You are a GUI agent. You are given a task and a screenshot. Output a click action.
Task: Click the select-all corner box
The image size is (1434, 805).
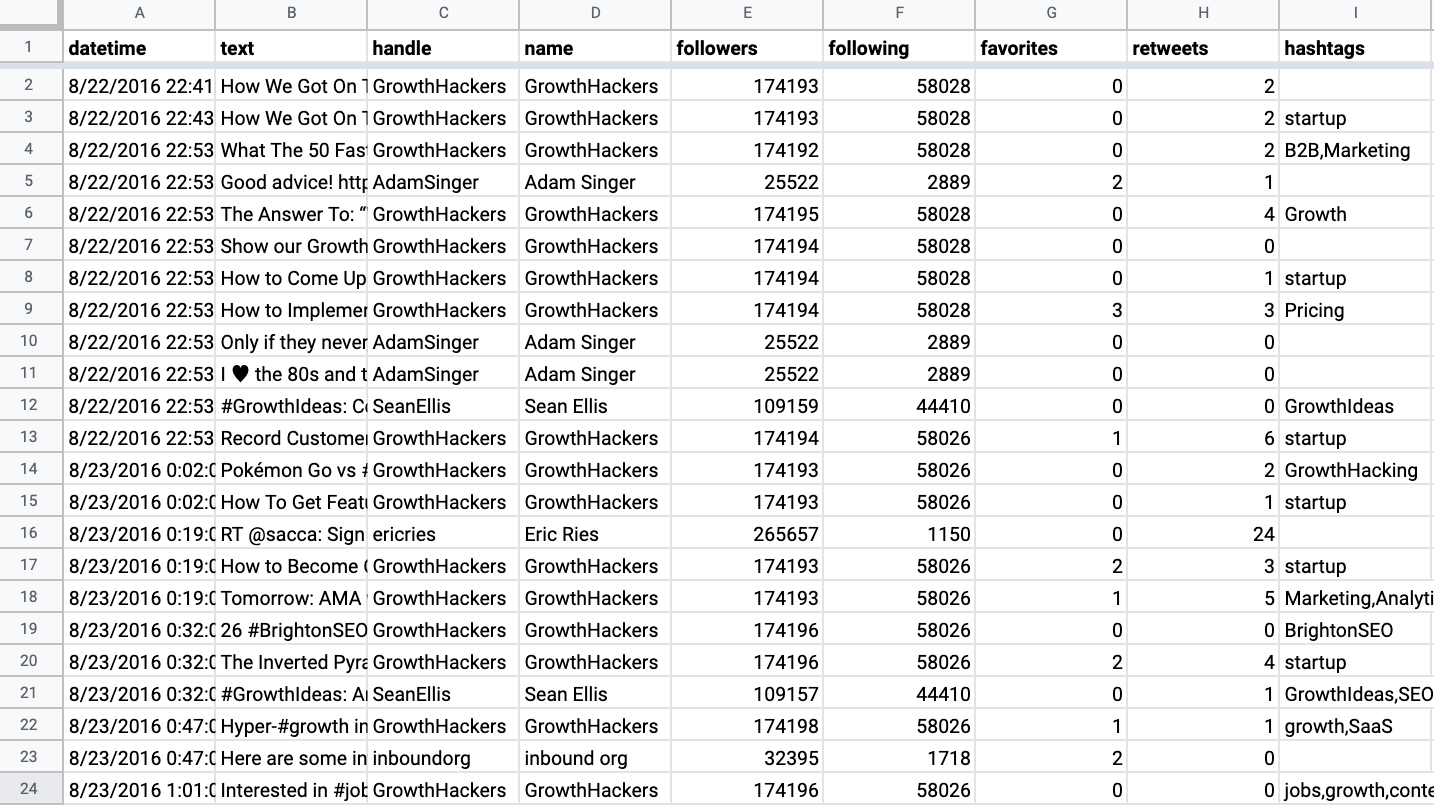[30, 13]
